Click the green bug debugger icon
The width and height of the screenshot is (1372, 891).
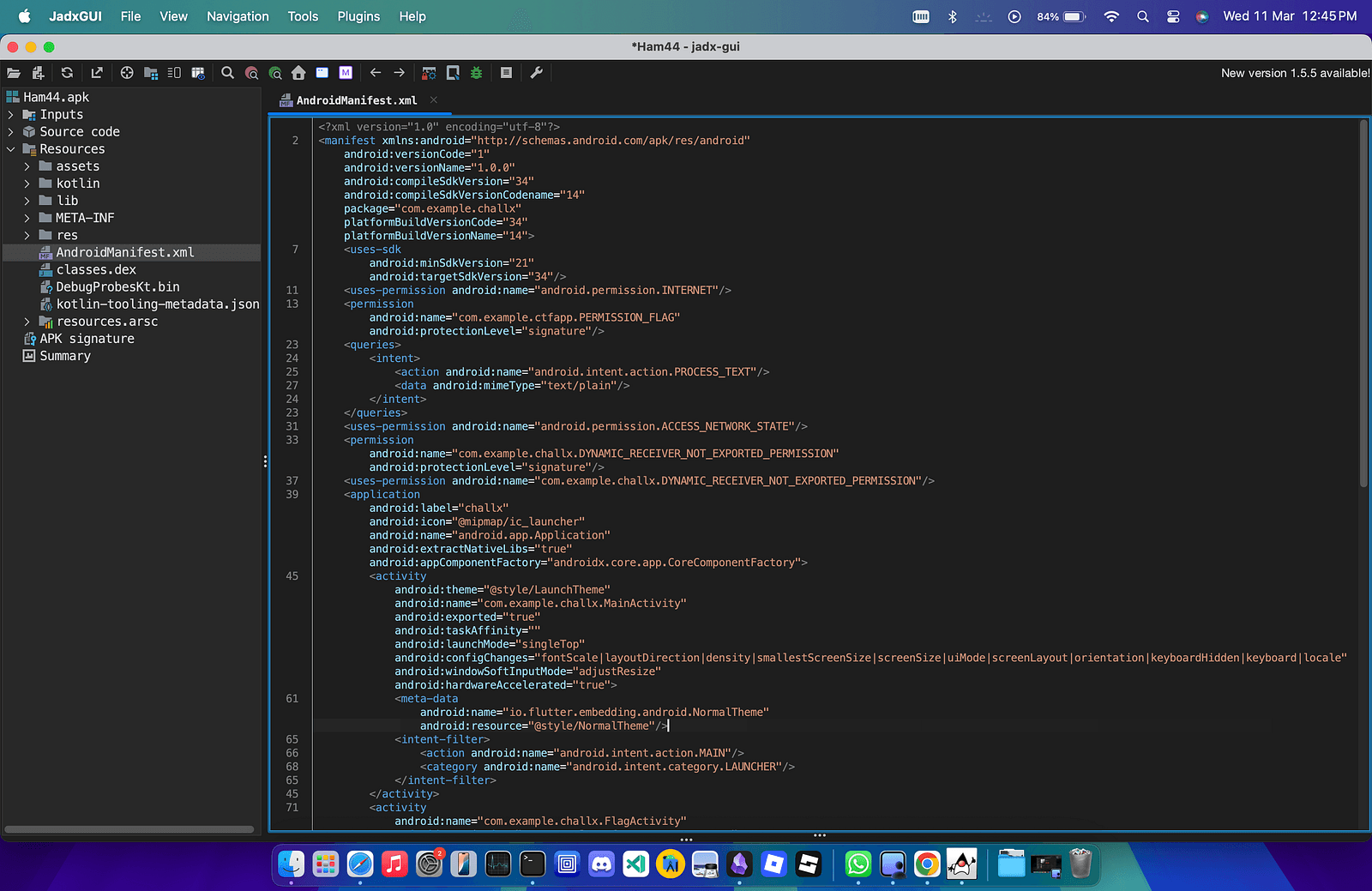(477, 73)
